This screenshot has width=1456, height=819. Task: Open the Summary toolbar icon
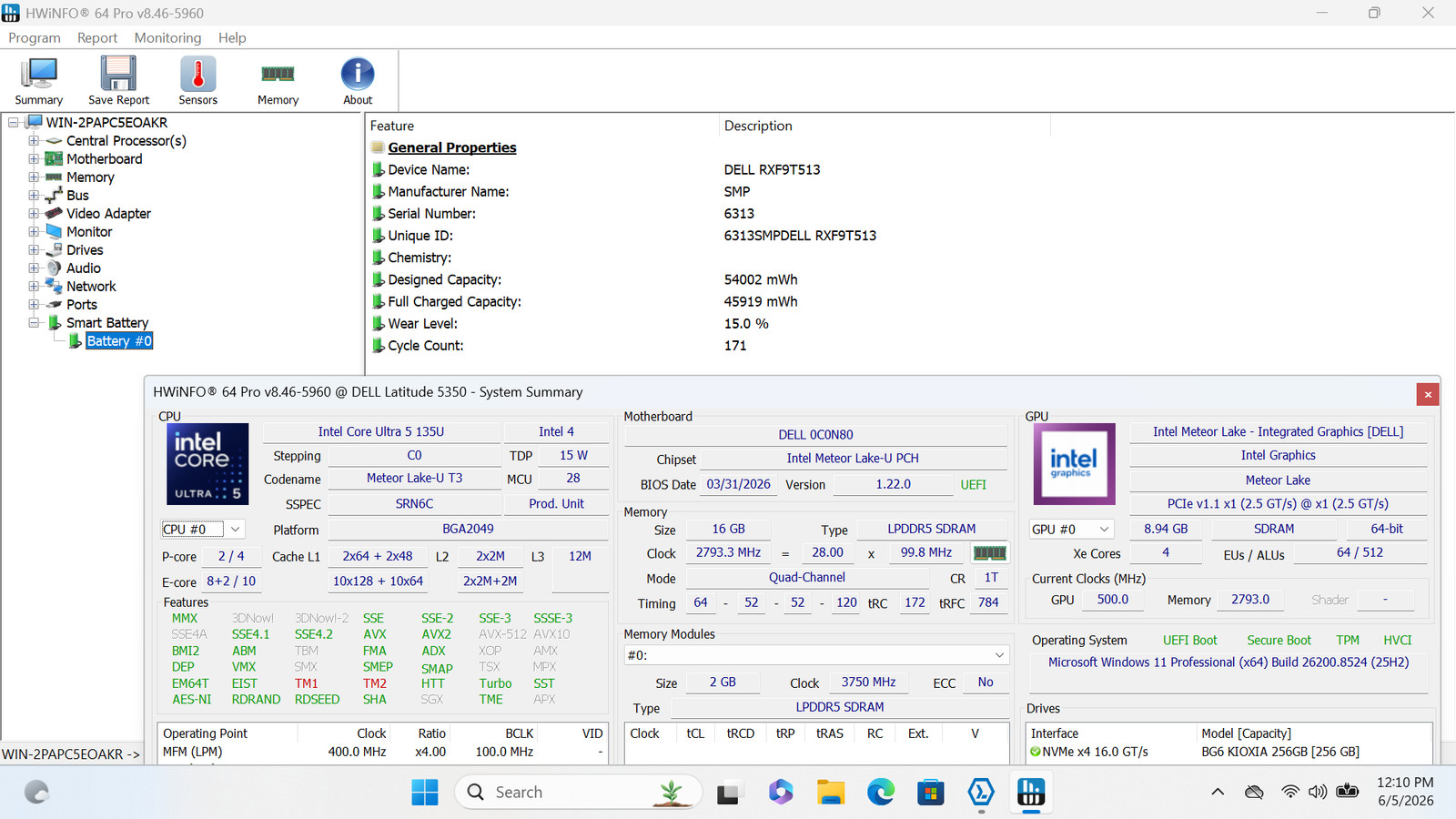click(39, 80)
